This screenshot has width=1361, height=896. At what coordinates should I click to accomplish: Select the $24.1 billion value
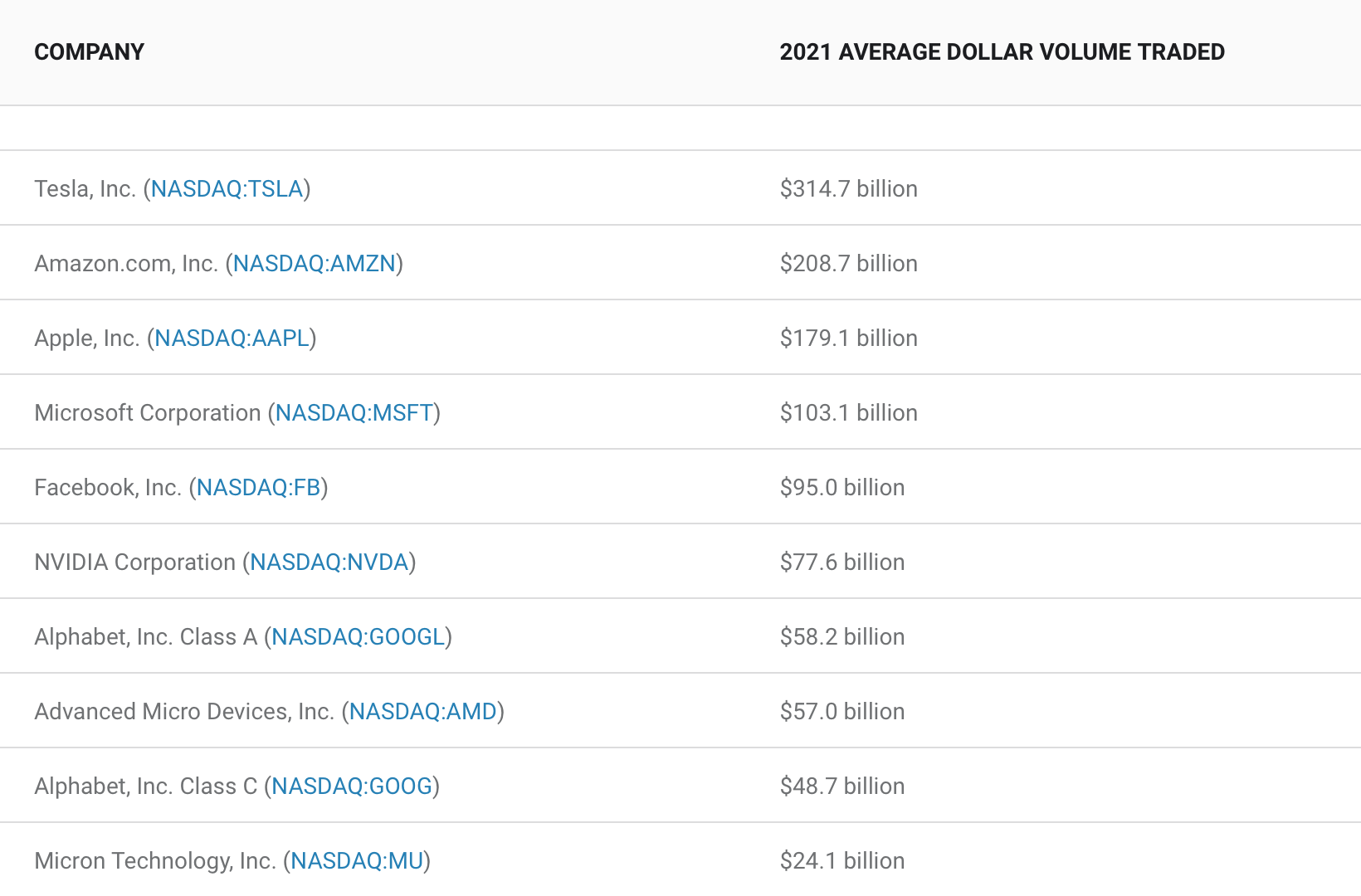point(842,861)
